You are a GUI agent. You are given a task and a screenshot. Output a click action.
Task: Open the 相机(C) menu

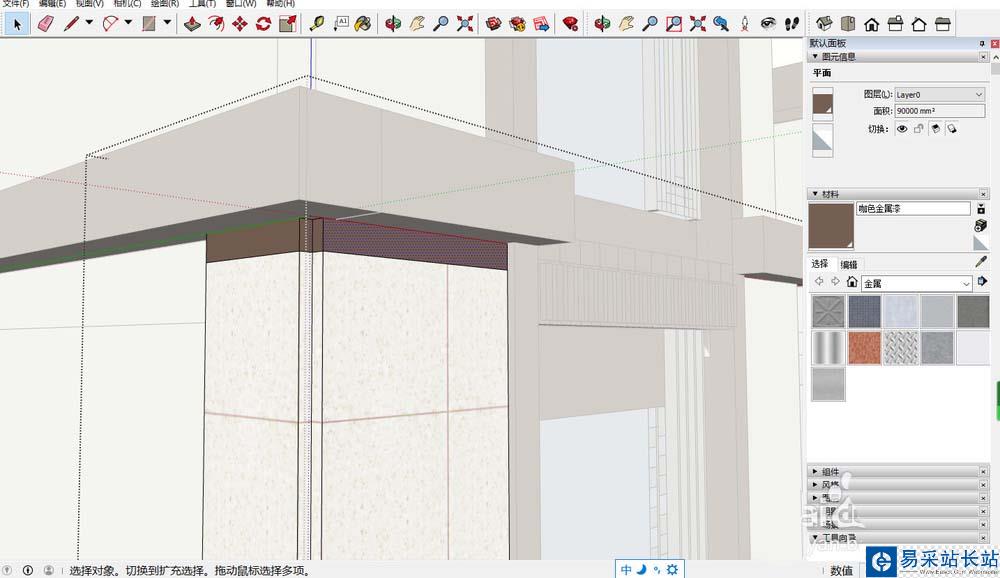[127, 3]
